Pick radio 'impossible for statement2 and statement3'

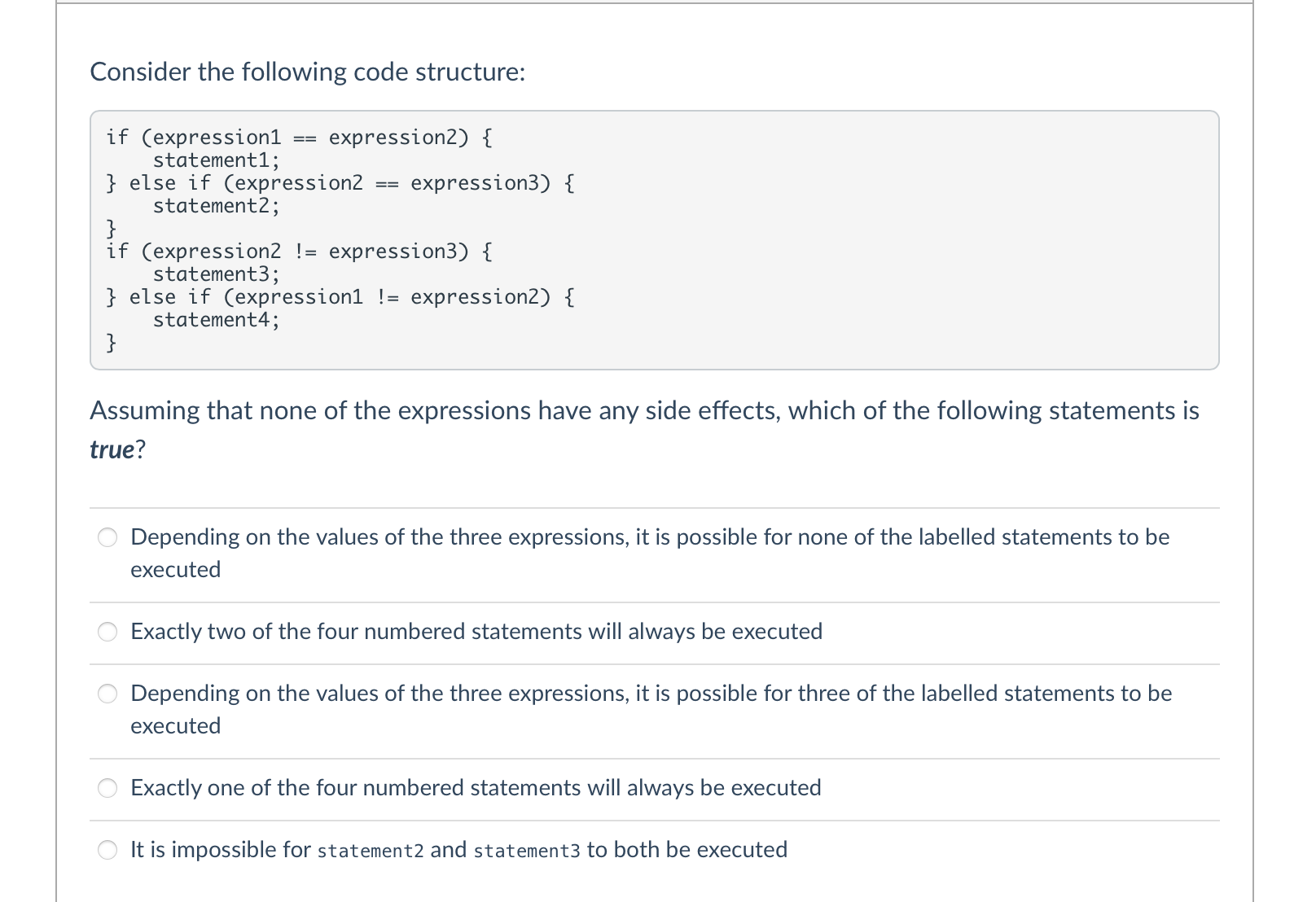click(108, 850)
